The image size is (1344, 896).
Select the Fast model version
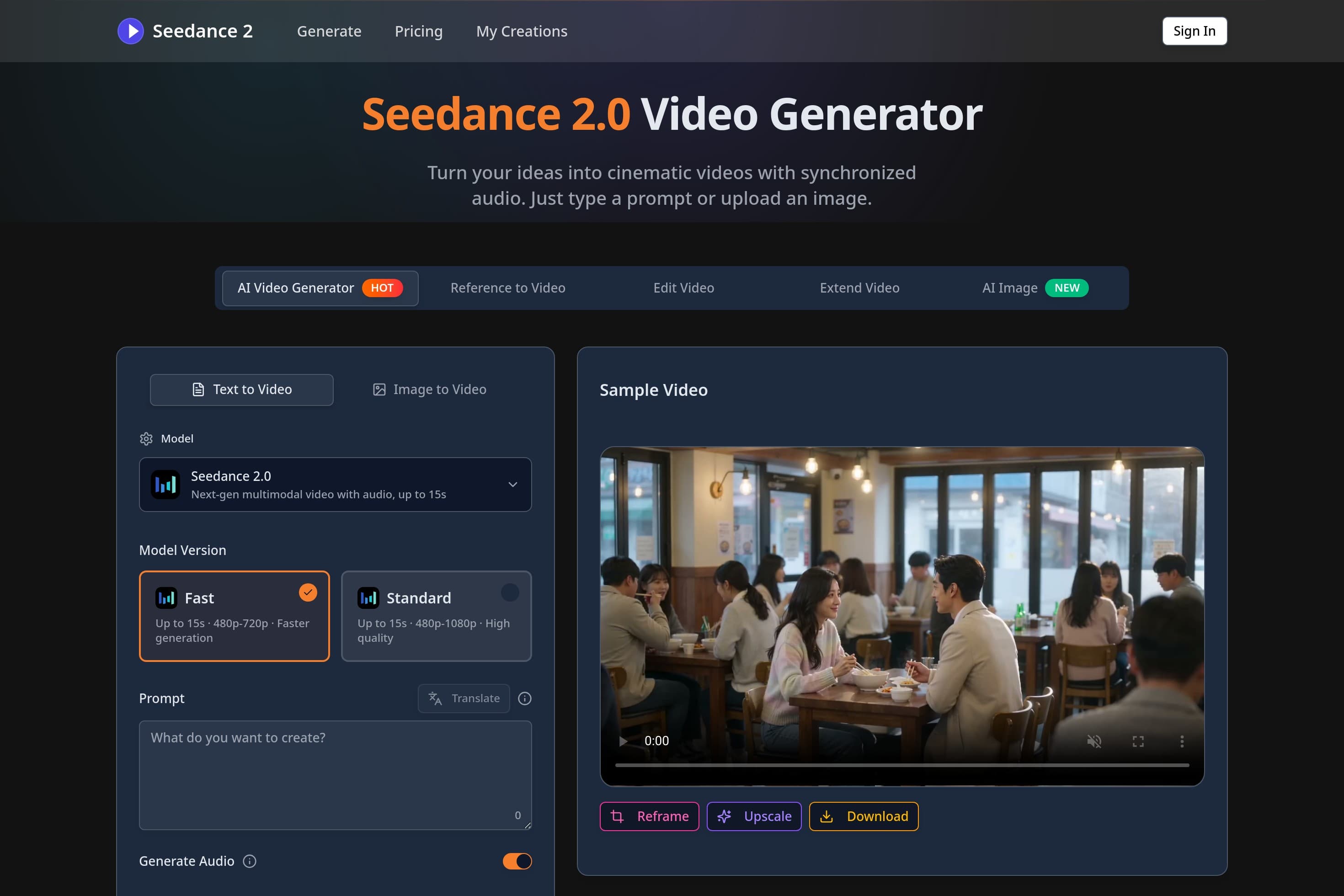click(x=234, y=616)
